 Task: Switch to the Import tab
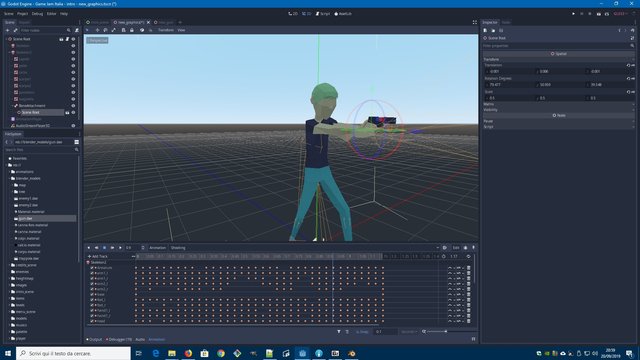[24, 22]
